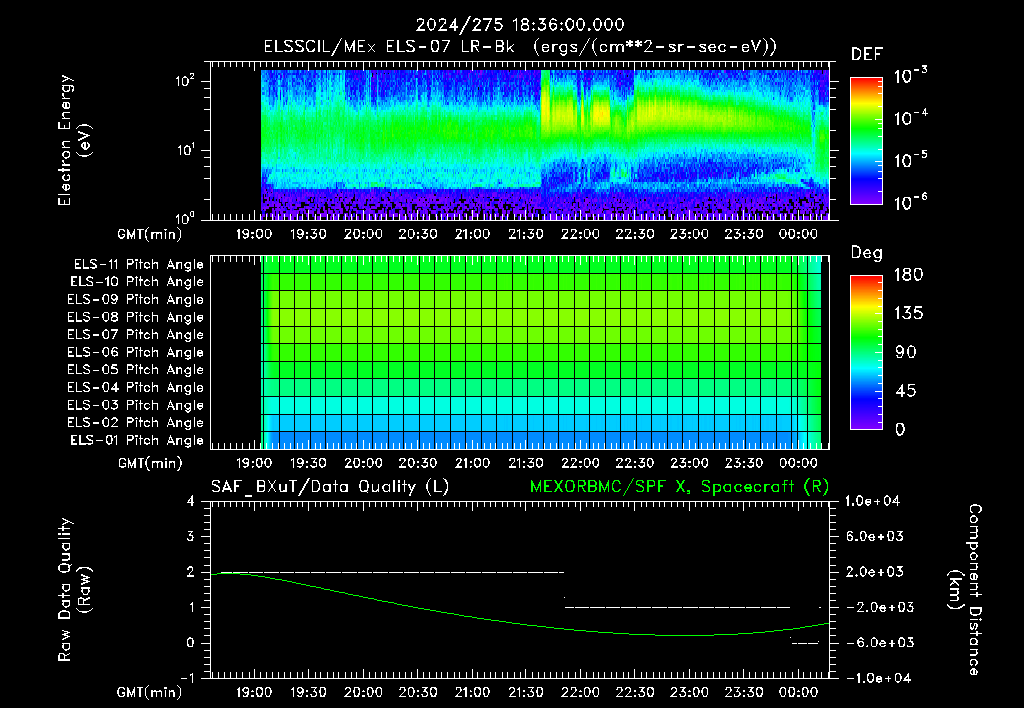
Task: Click the 4 tick on raw data quality axis
Action: (x=191, y=501)
